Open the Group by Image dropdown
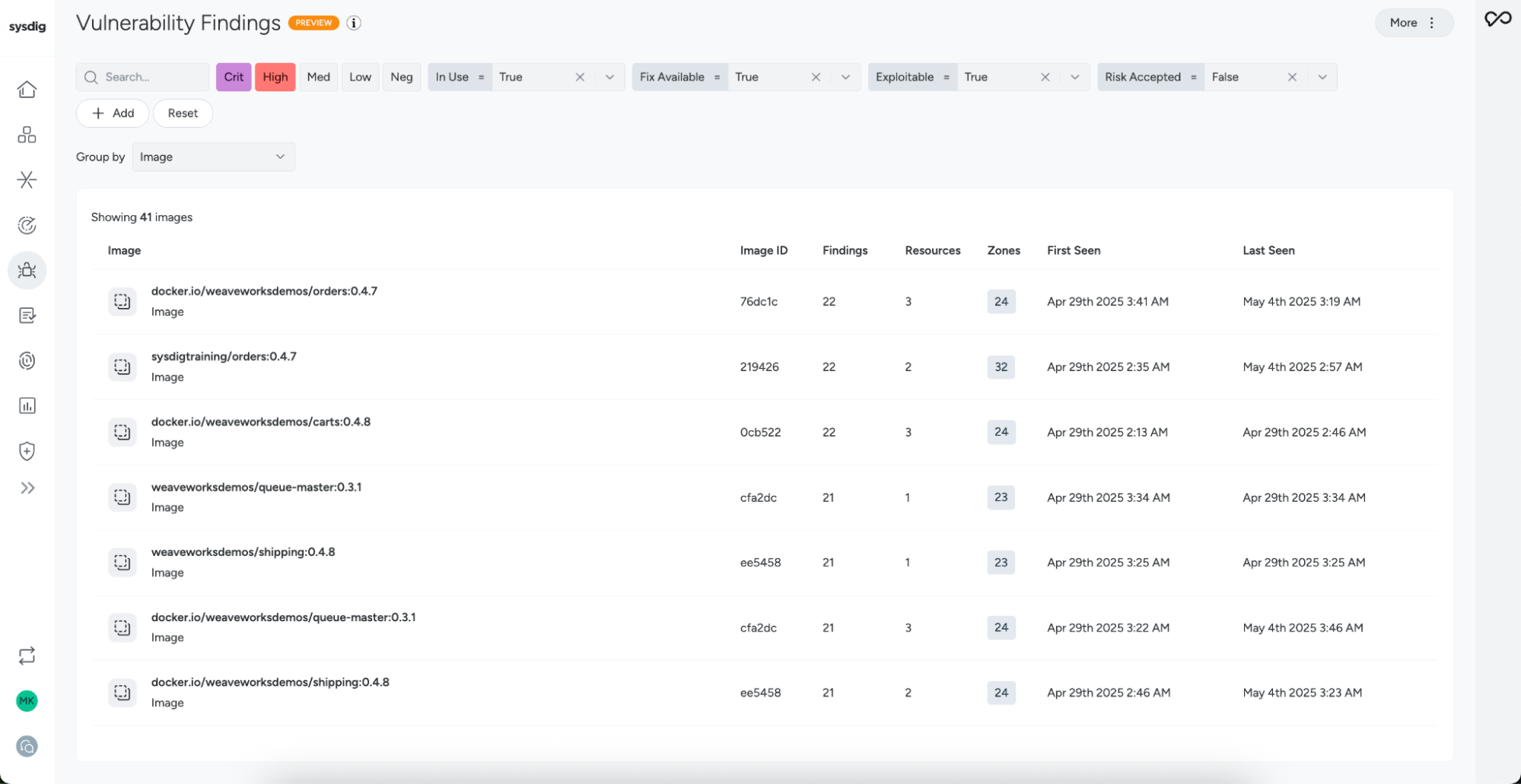Image resolution: width=1521 pixels, height=784 pixels. [x=213, y=157]
